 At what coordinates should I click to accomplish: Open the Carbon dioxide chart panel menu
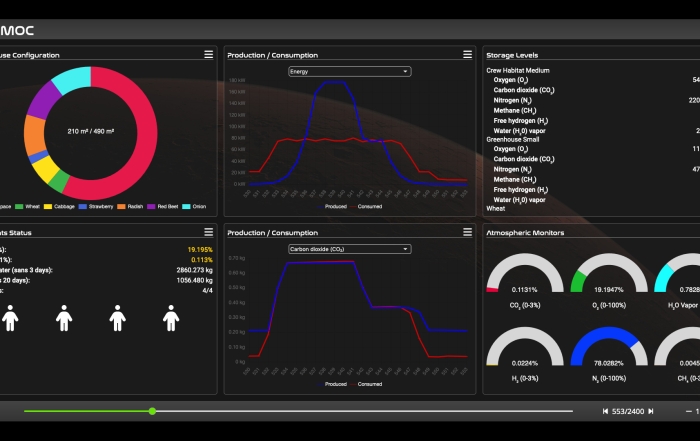(467, 232)
